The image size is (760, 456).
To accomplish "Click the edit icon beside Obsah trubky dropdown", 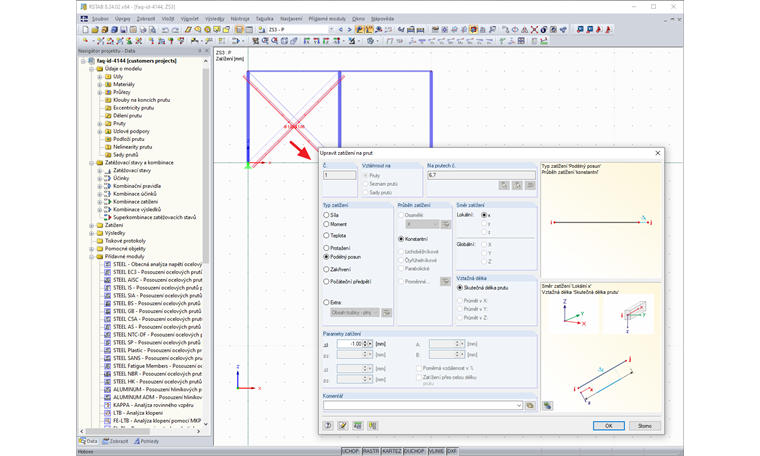I will [x=386, y=313].
